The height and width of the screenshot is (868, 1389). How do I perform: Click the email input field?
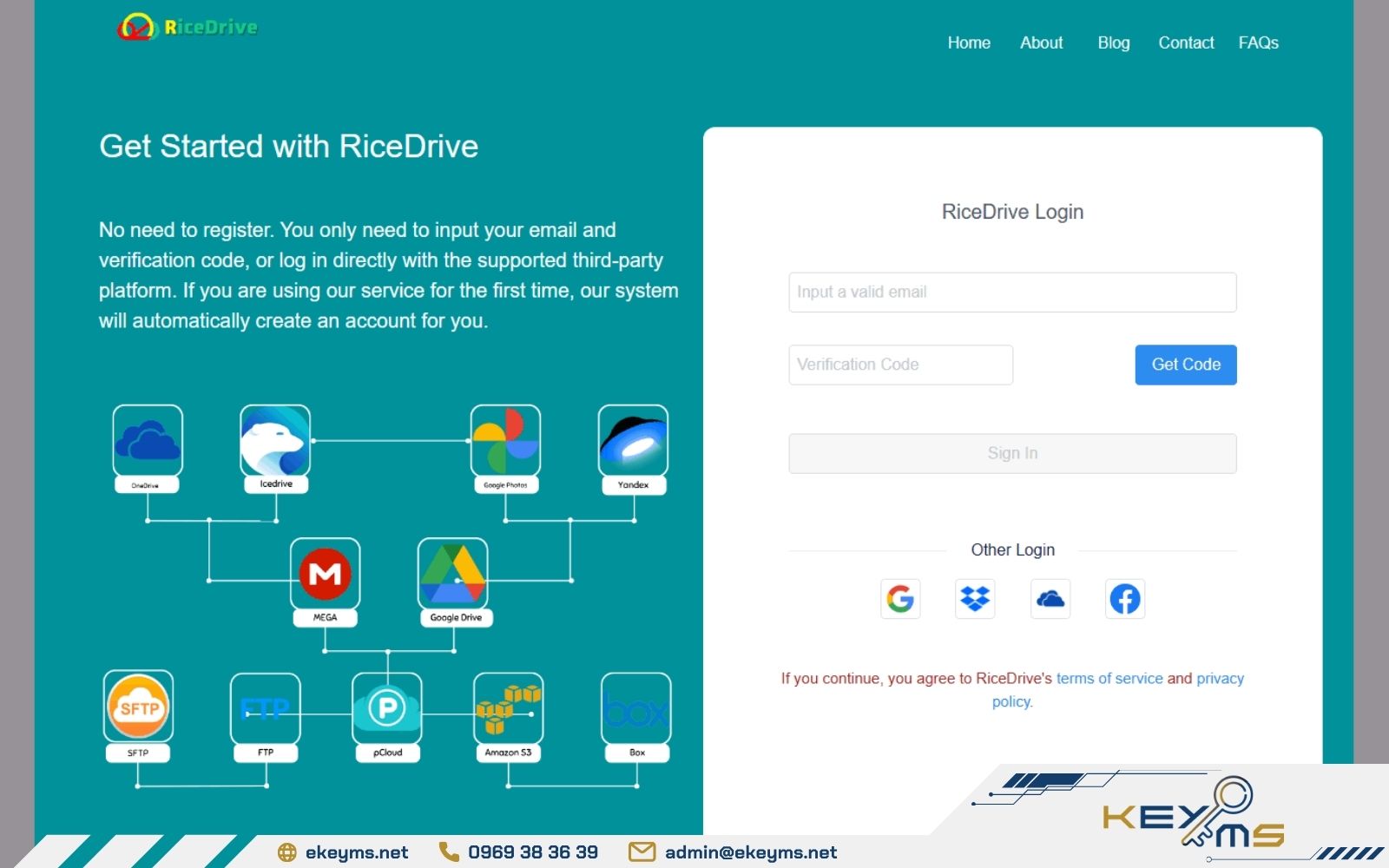coord(1012,292)
